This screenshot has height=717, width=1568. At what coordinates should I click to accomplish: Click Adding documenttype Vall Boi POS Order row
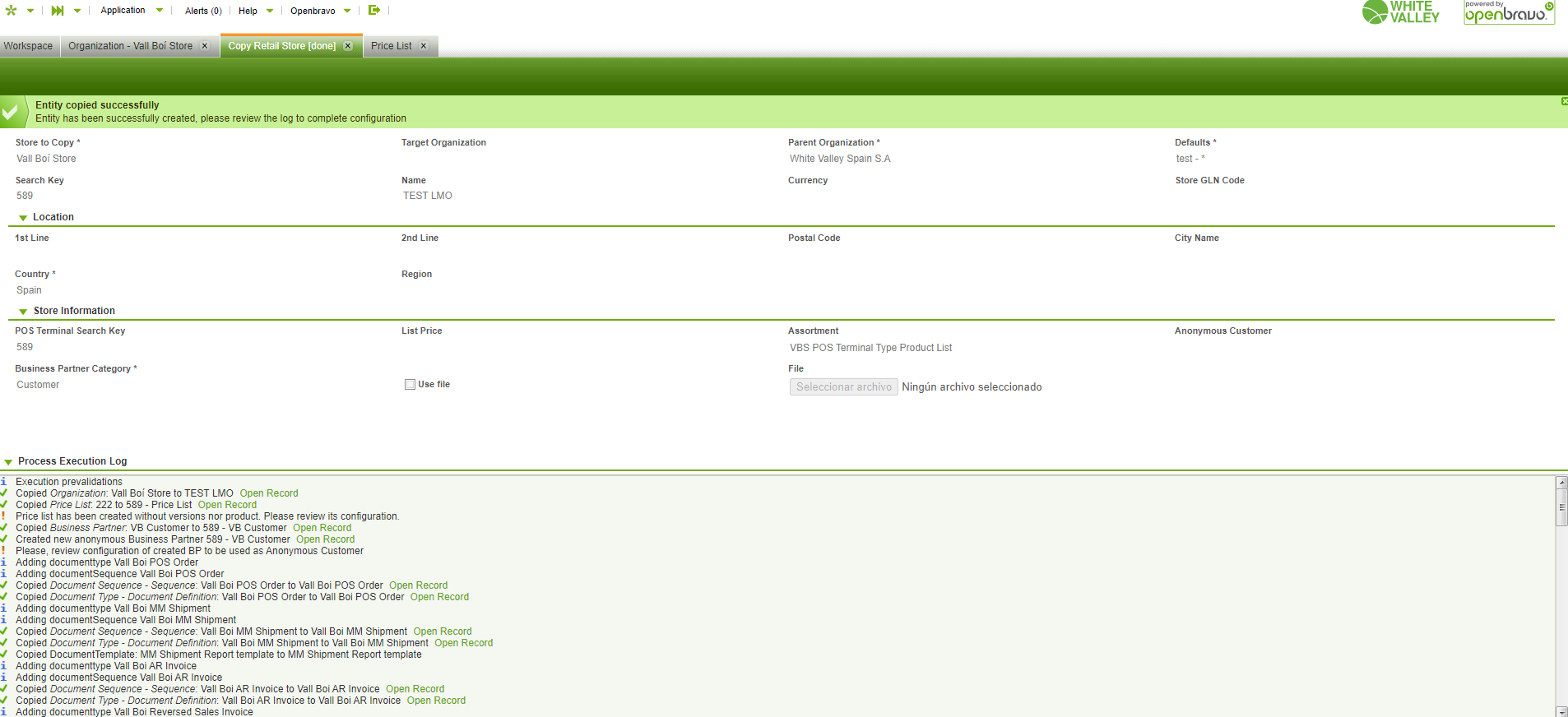(x=107, y=562)
